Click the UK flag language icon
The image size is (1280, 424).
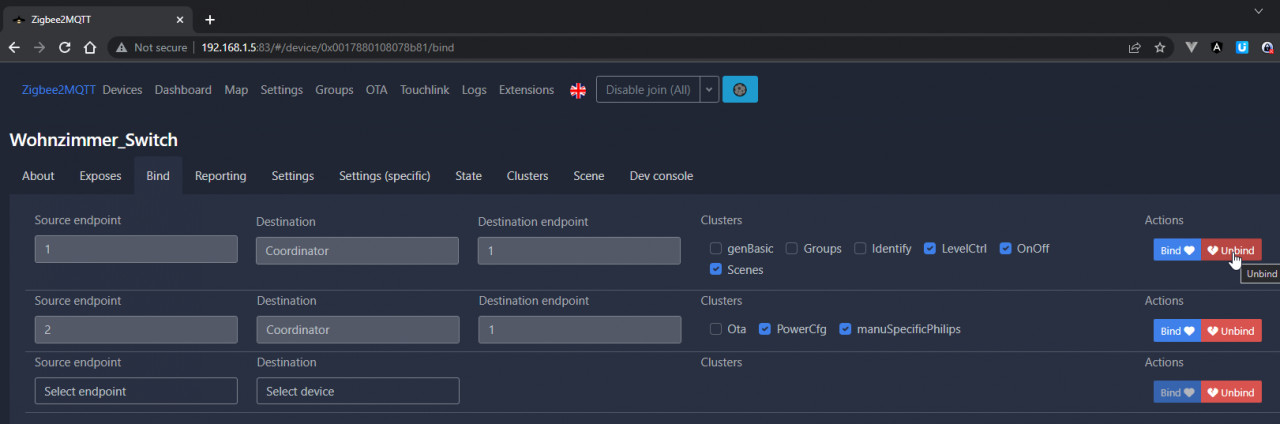(578, 90)
